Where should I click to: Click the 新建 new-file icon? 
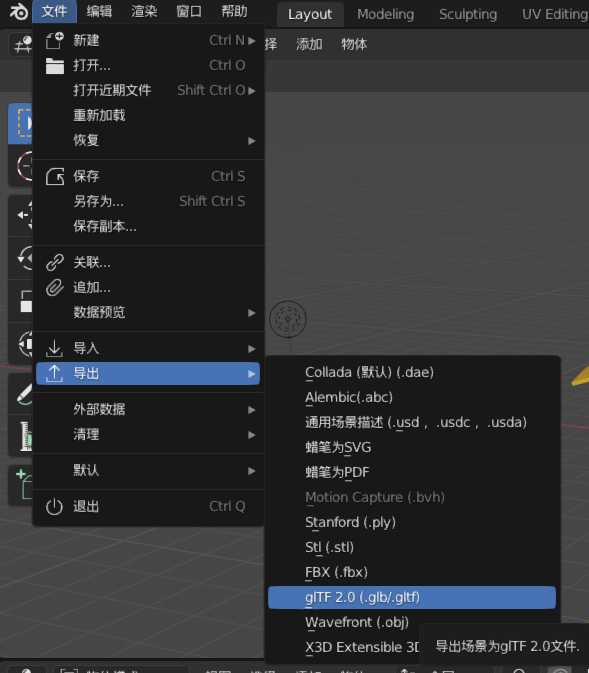[x=55, y=41]
